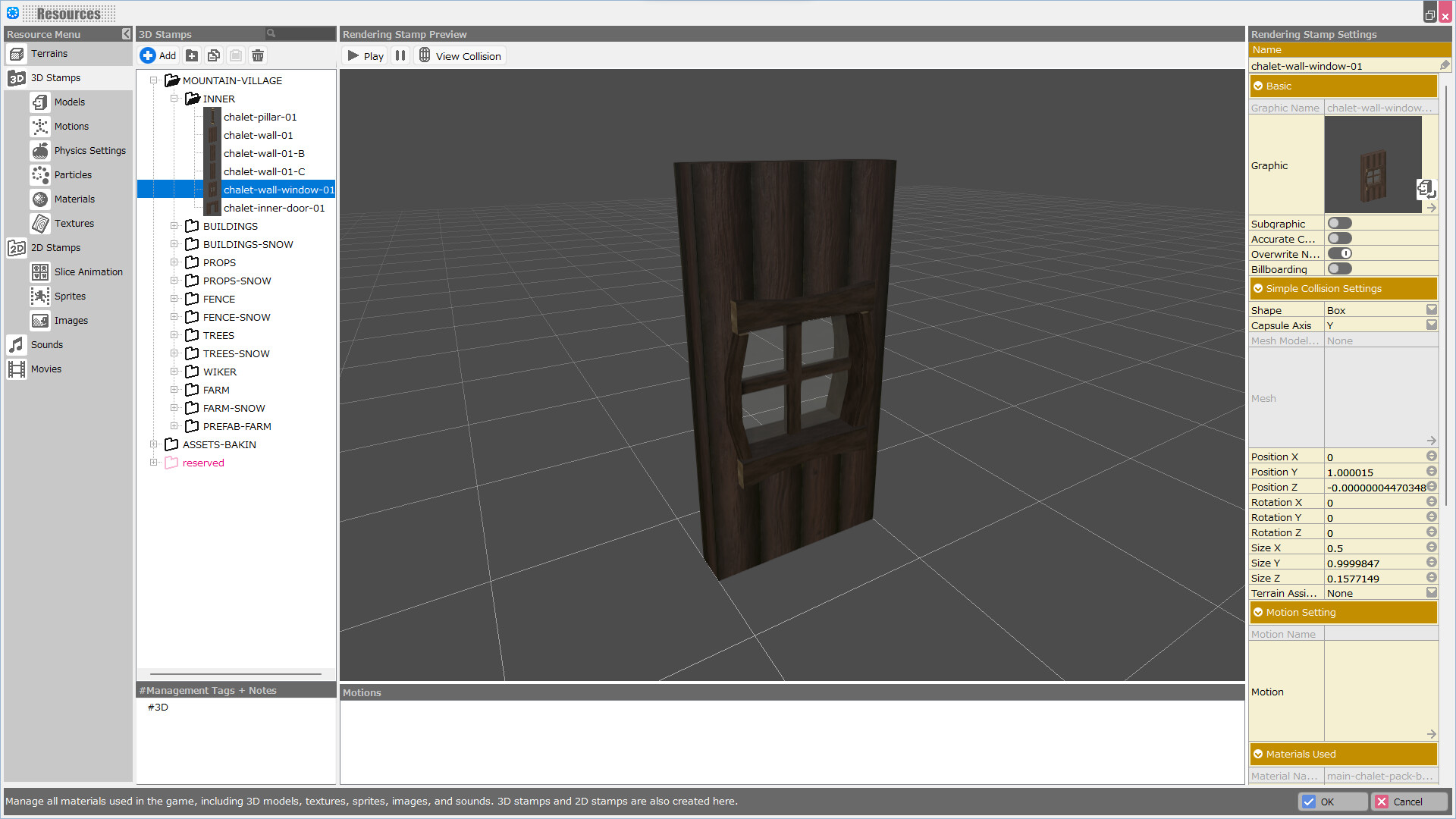
Task: Collapse the INNER folder
Action: (175, 99)
